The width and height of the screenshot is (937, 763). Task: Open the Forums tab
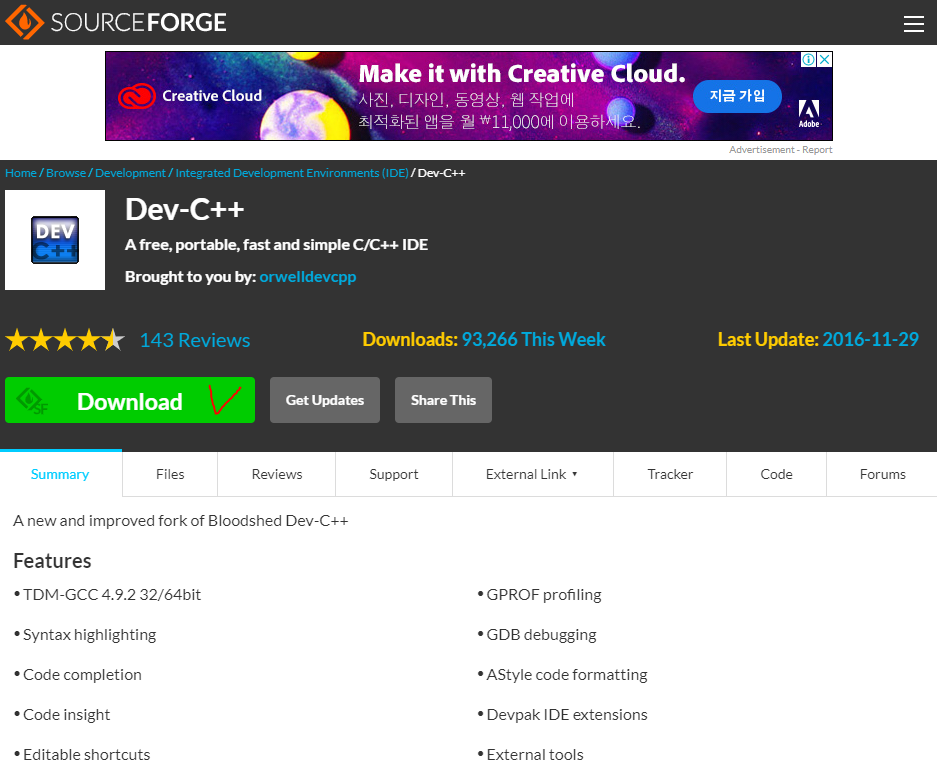point(882,474)
